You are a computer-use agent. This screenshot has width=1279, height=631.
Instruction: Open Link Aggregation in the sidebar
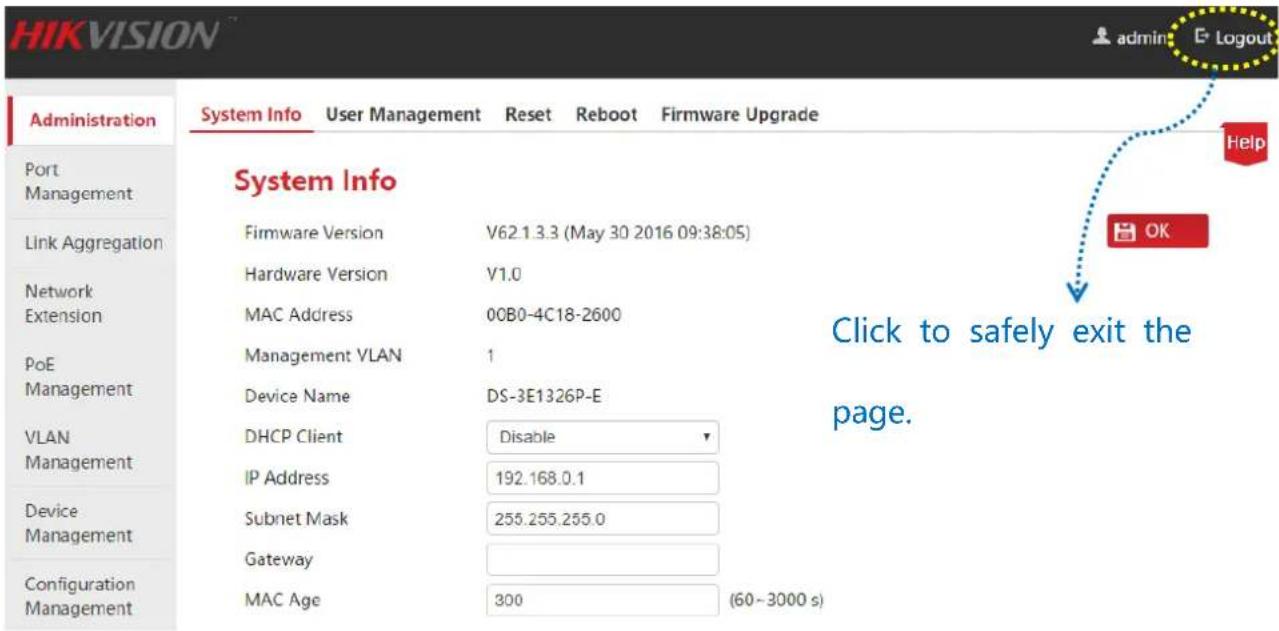91,243
